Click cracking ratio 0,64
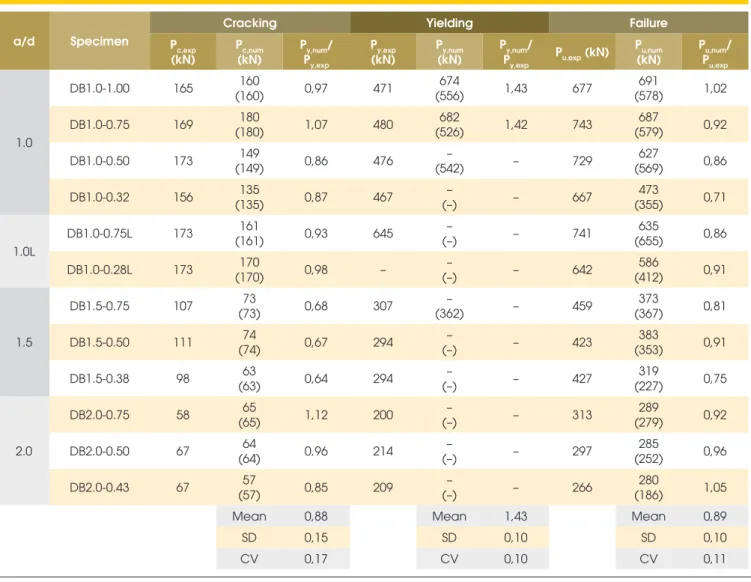751x582 pixels. (x=316, y=378)
